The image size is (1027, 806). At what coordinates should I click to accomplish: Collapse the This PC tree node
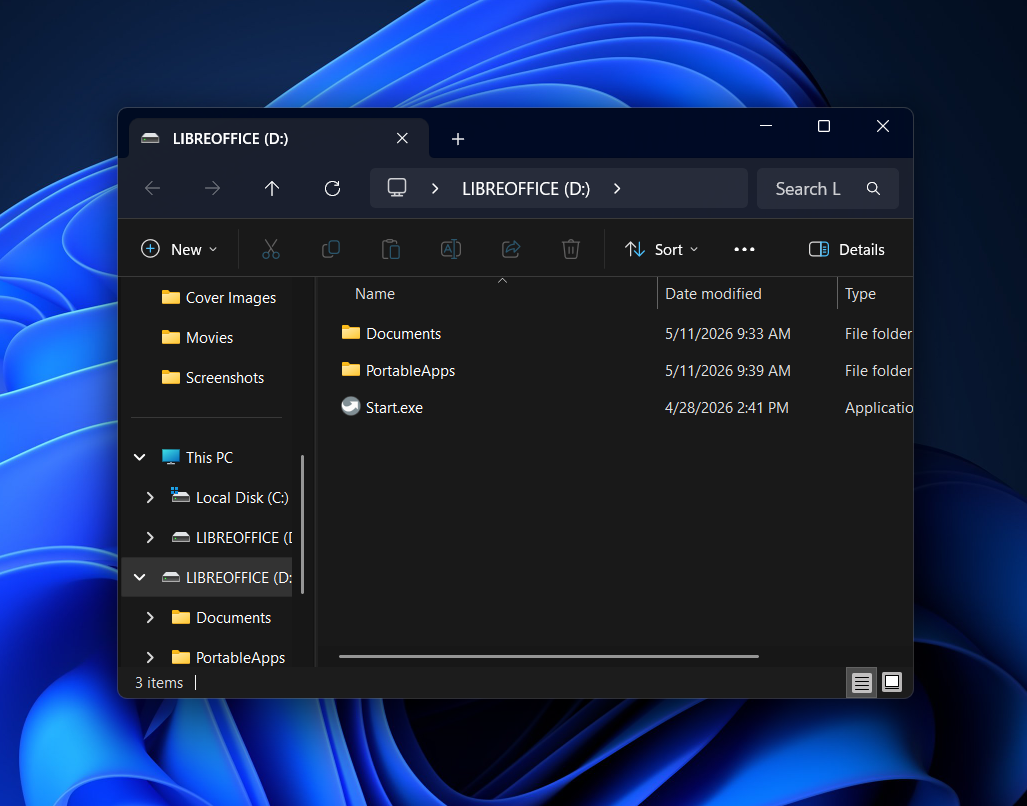(x=140, y=457)
